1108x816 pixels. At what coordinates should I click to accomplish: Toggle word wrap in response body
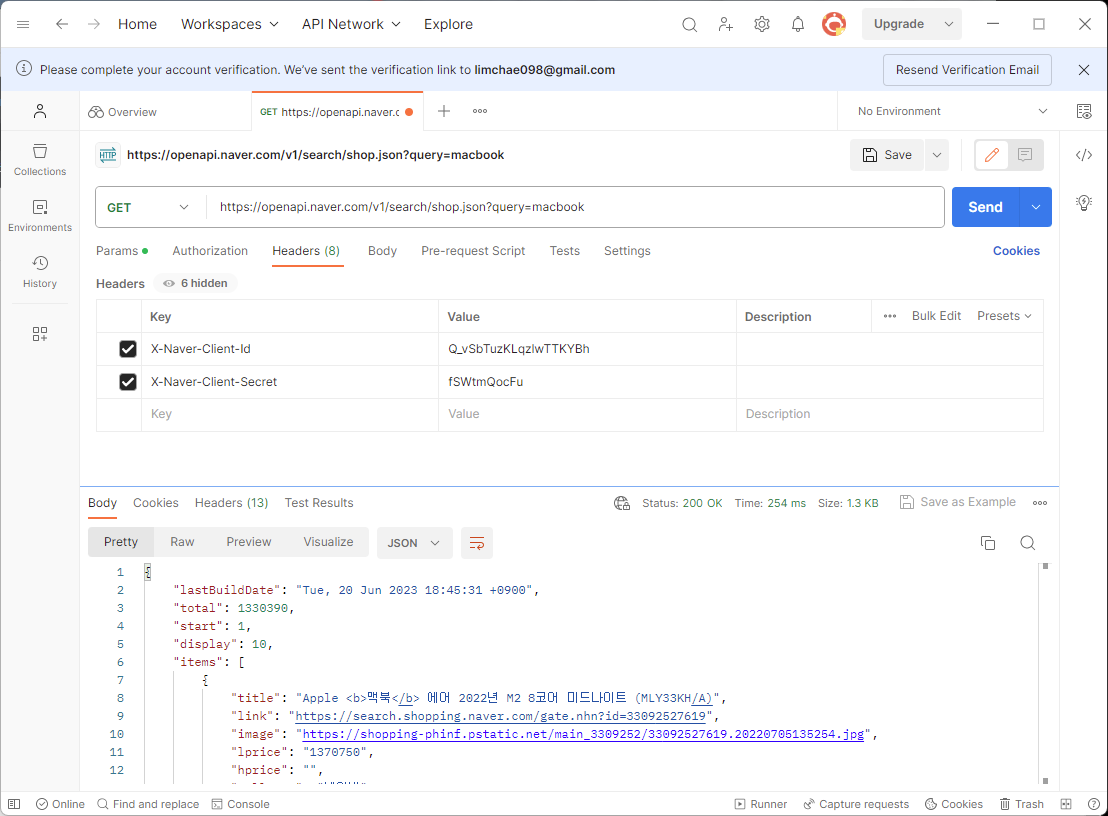(477, 543)
